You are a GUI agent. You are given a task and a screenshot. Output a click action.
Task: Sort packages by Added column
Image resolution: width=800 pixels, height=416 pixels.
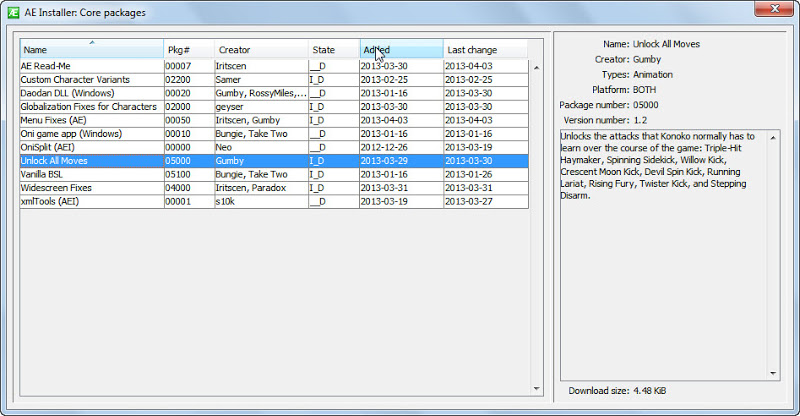point(402,50)
